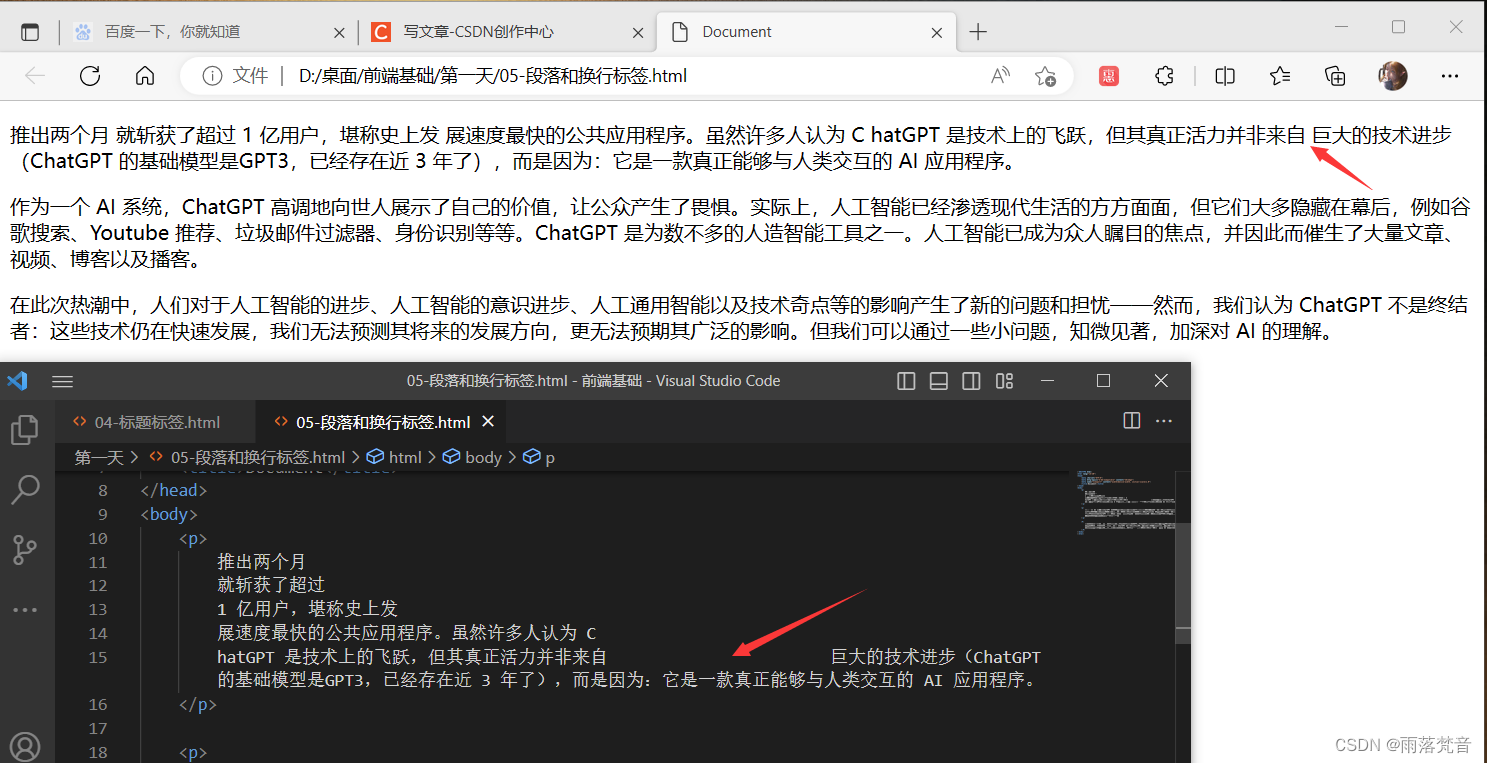Viewport: 1487px width, 763px height.
Task: Split the VS Code editor right
Action: (x=1132, y=421)
